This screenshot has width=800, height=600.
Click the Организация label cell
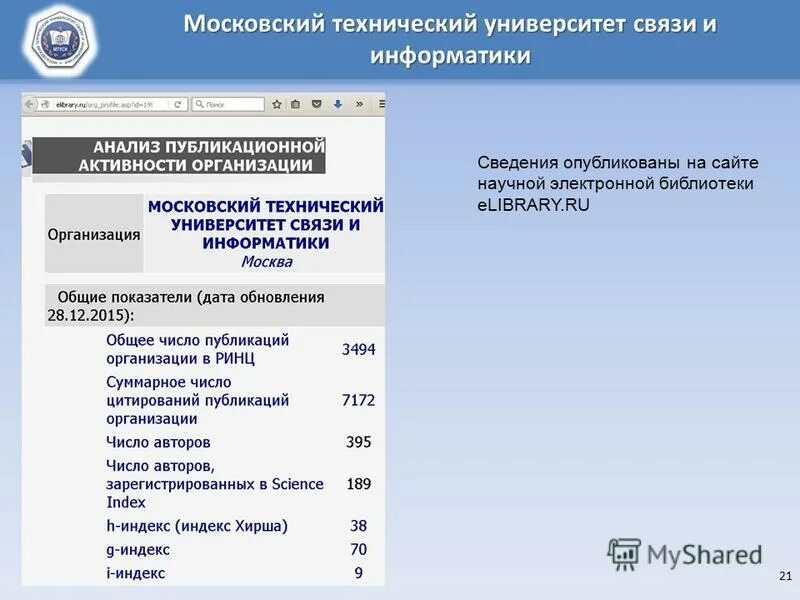pyautogui.click(x=91, y=231)
